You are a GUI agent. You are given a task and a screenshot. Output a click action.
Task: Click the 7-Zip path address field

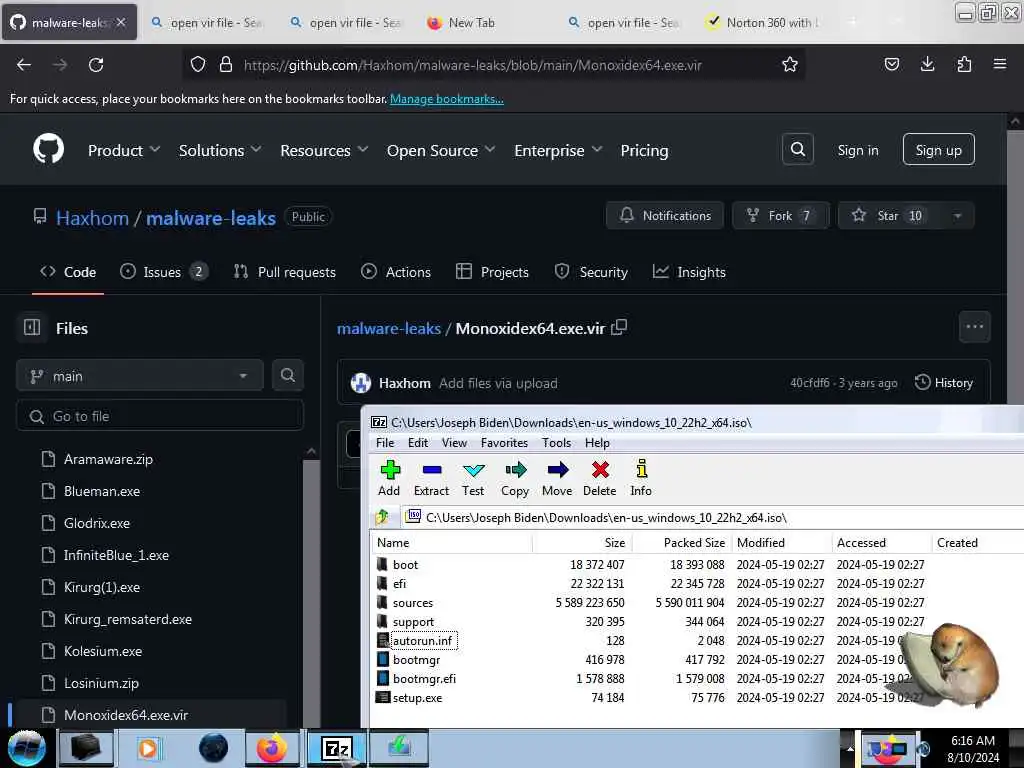click(712, 517)
